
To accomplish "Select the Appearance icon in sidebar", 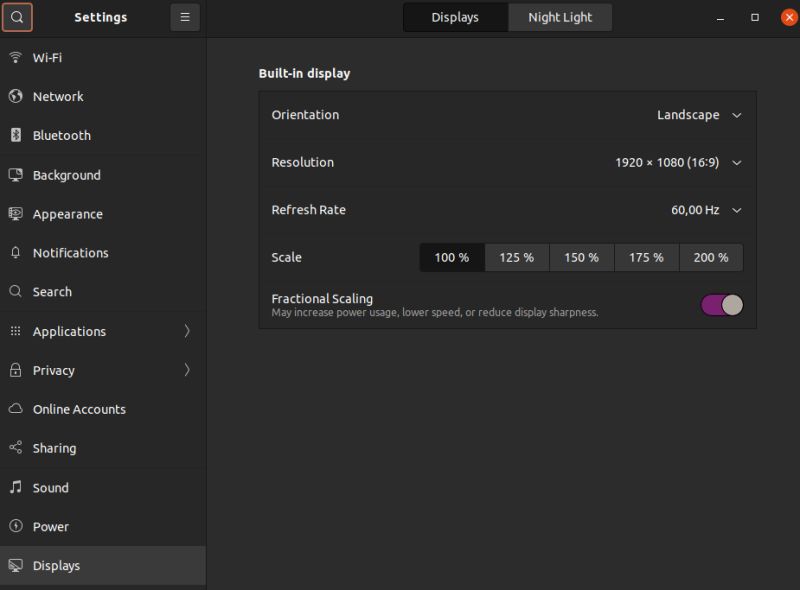I will tap(17, 213).
